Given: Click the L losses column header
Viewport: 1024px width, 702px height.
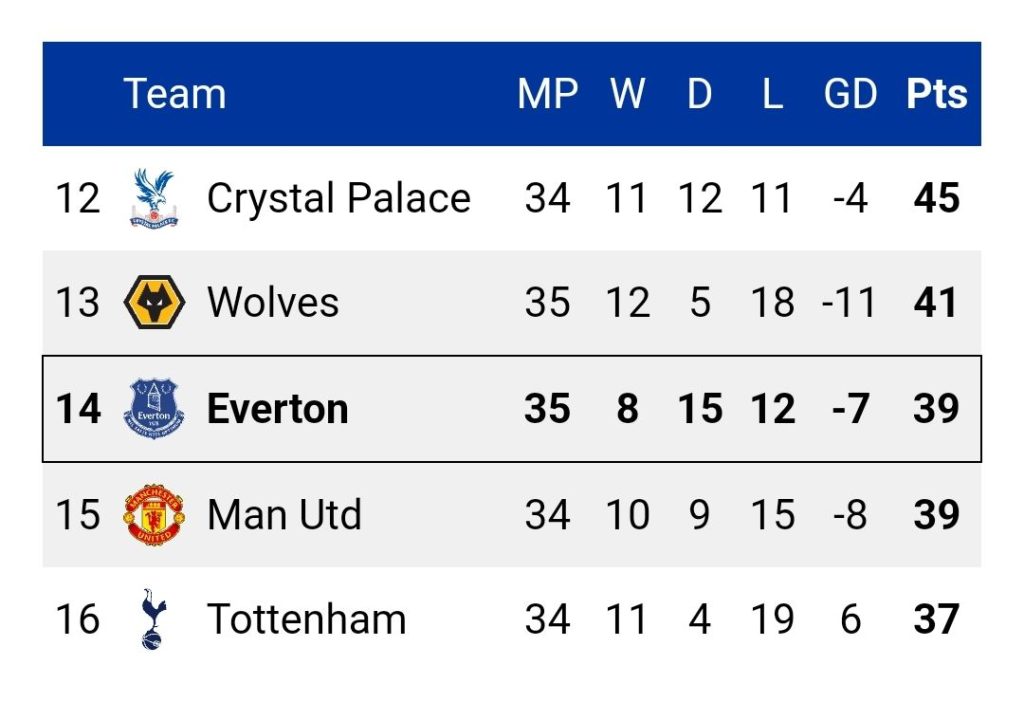Looking at the screenshot, I should 773,93.
